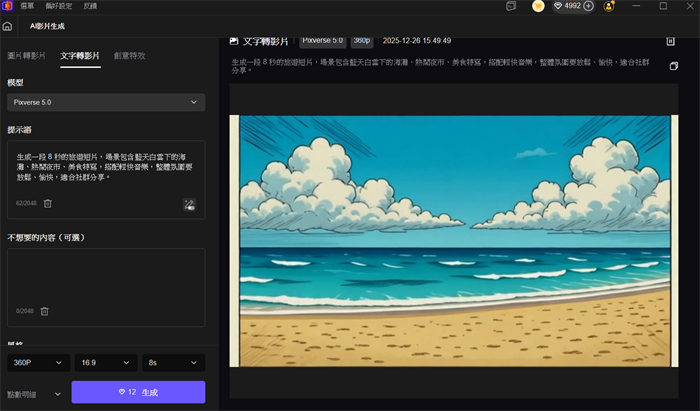Click the 模型 section label
The image size is (700, 411).
pos(15,83)
